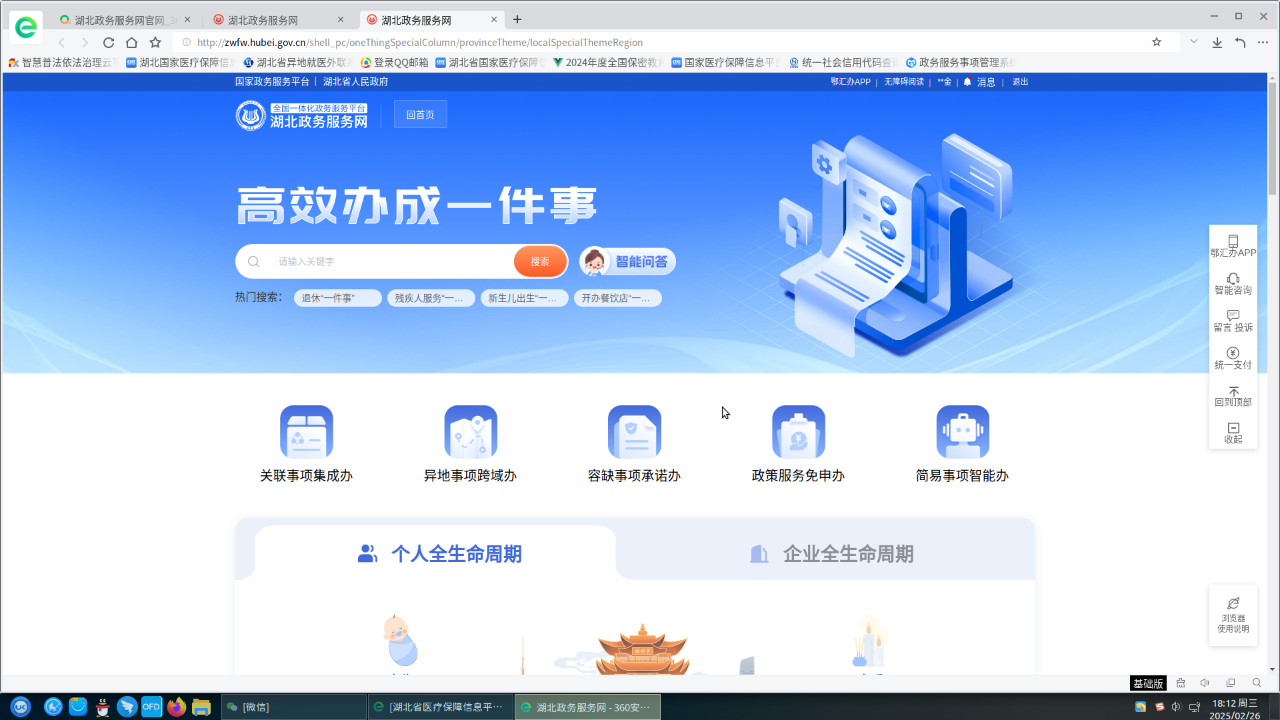The width and height of the screenshot is (1280, 720).
Task: Click 留言投诉 icon in right sidebar
Action: click(1233, 316)
